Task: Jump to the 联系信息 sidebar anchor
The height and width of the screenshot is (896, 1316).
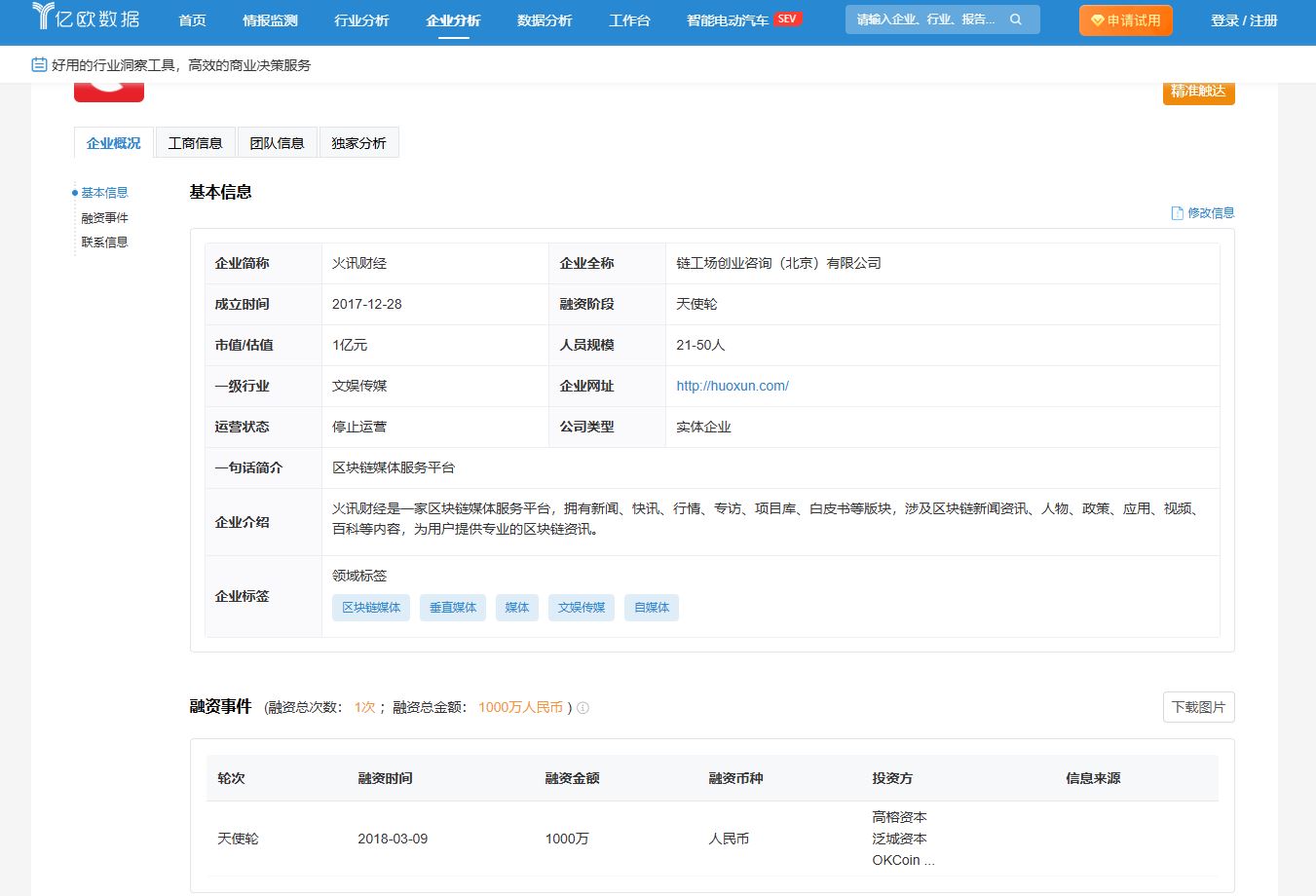Action: tap(104, 243)
